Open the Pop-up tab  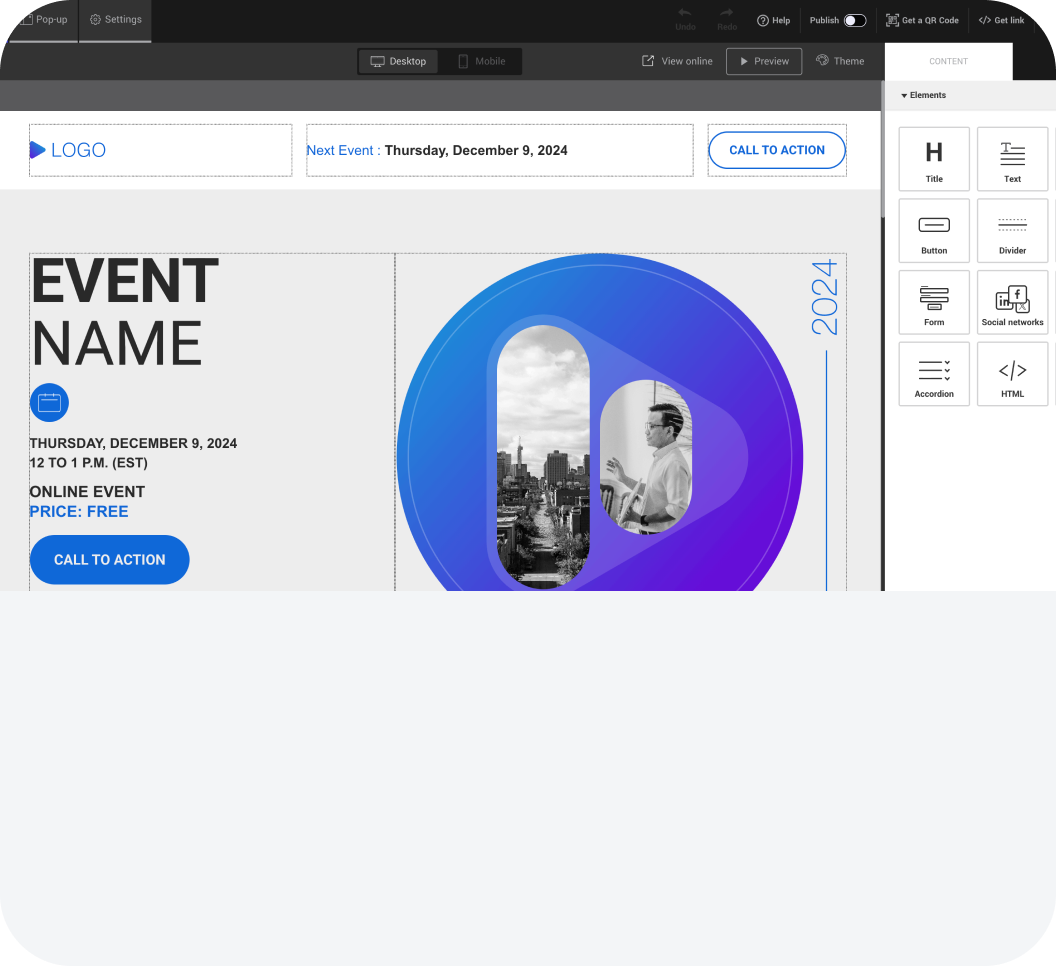(x=43, y=20)
